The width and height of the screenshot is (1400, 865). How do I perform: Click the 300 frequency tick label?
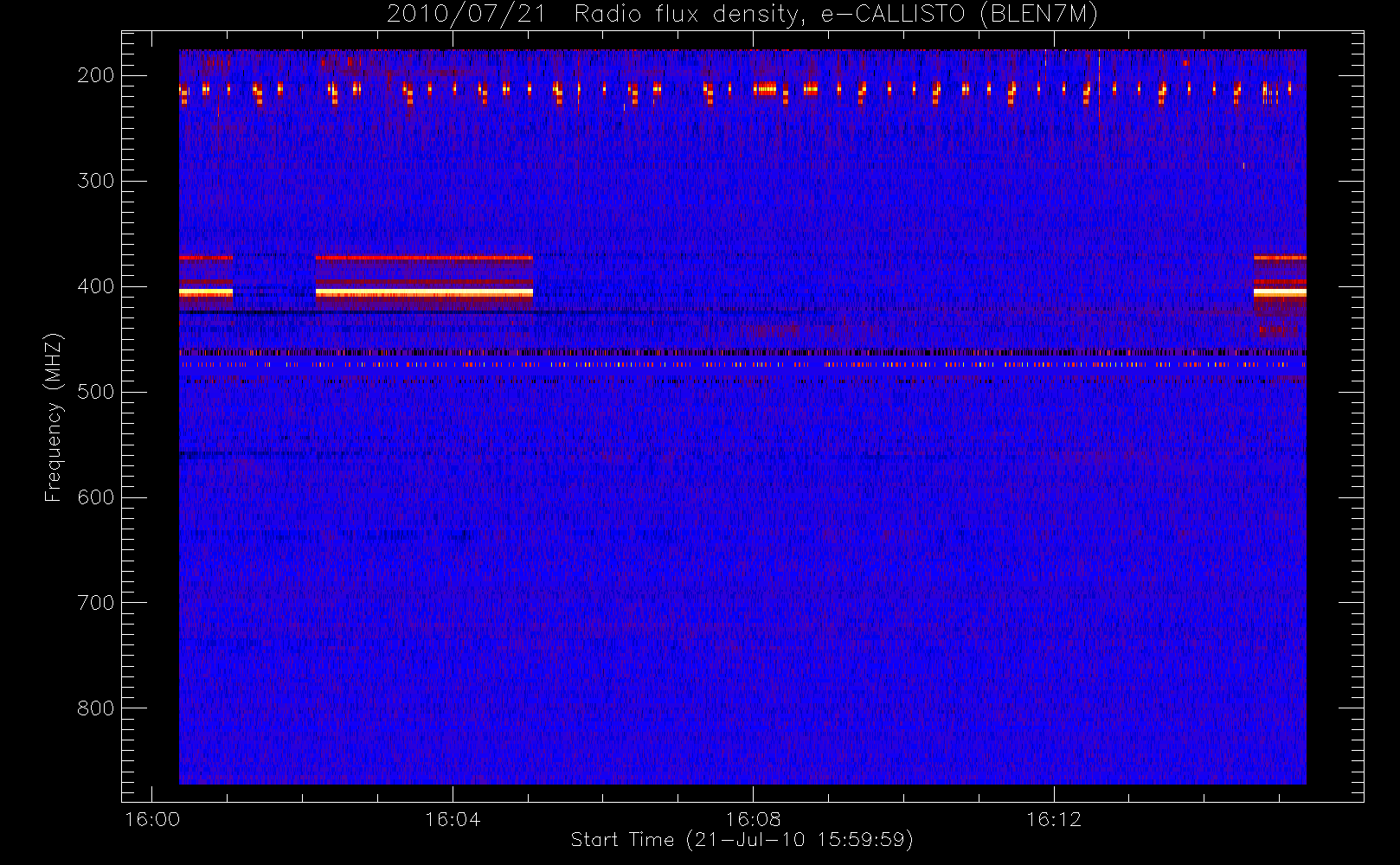coord(96,181)
